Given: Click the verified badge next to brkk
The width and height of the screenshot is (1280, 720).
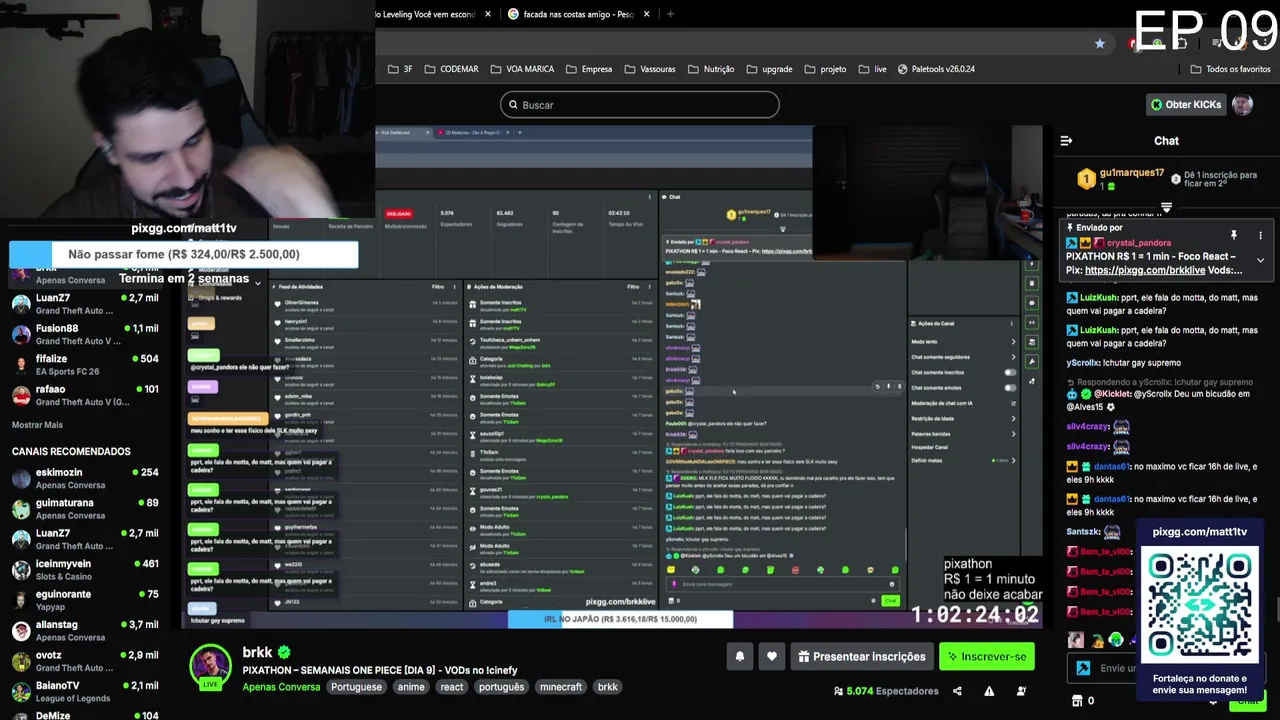Looking at the screenshot, I should pyautogui.click(x=284, y=653).
